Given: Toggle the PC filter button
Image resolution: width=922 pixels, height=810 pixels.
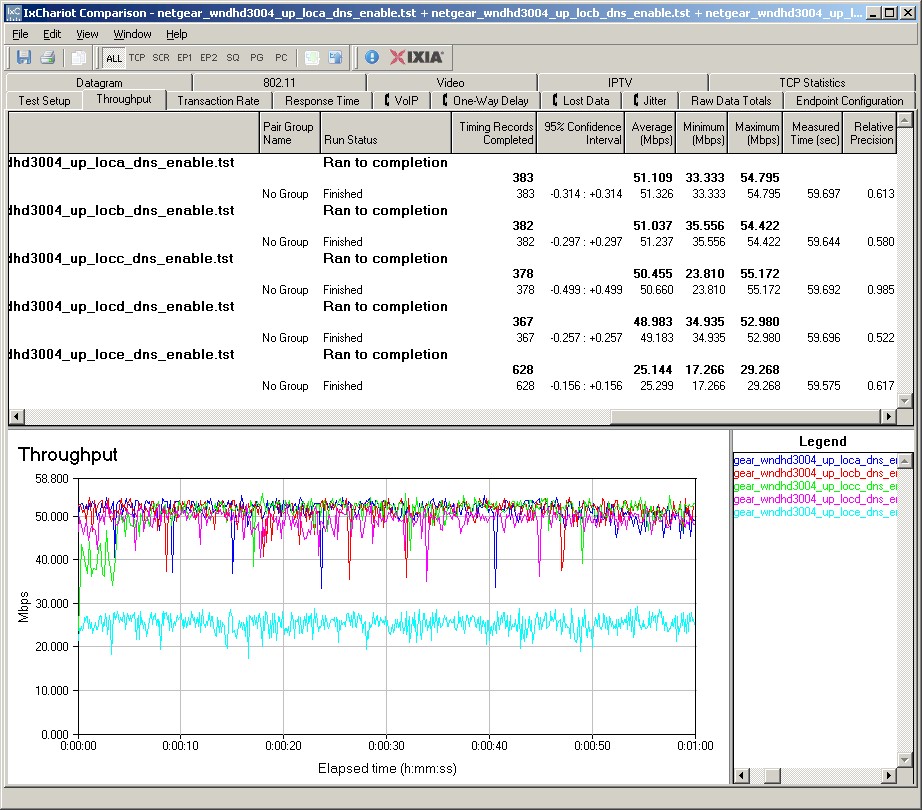Looking at the screenshot, I should pos(281,58).
